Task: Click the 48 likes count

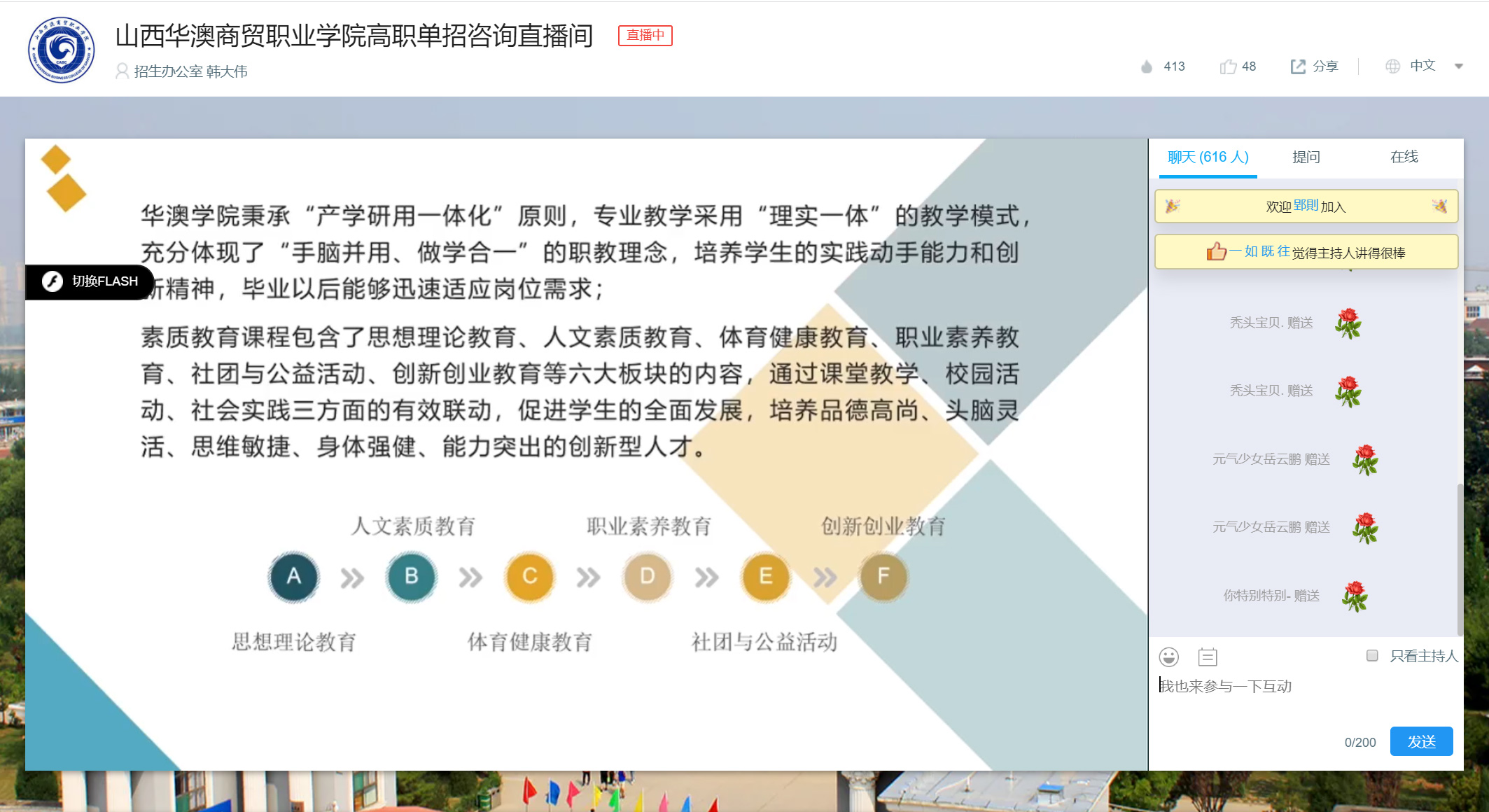Action: (x=1249, y=66)
